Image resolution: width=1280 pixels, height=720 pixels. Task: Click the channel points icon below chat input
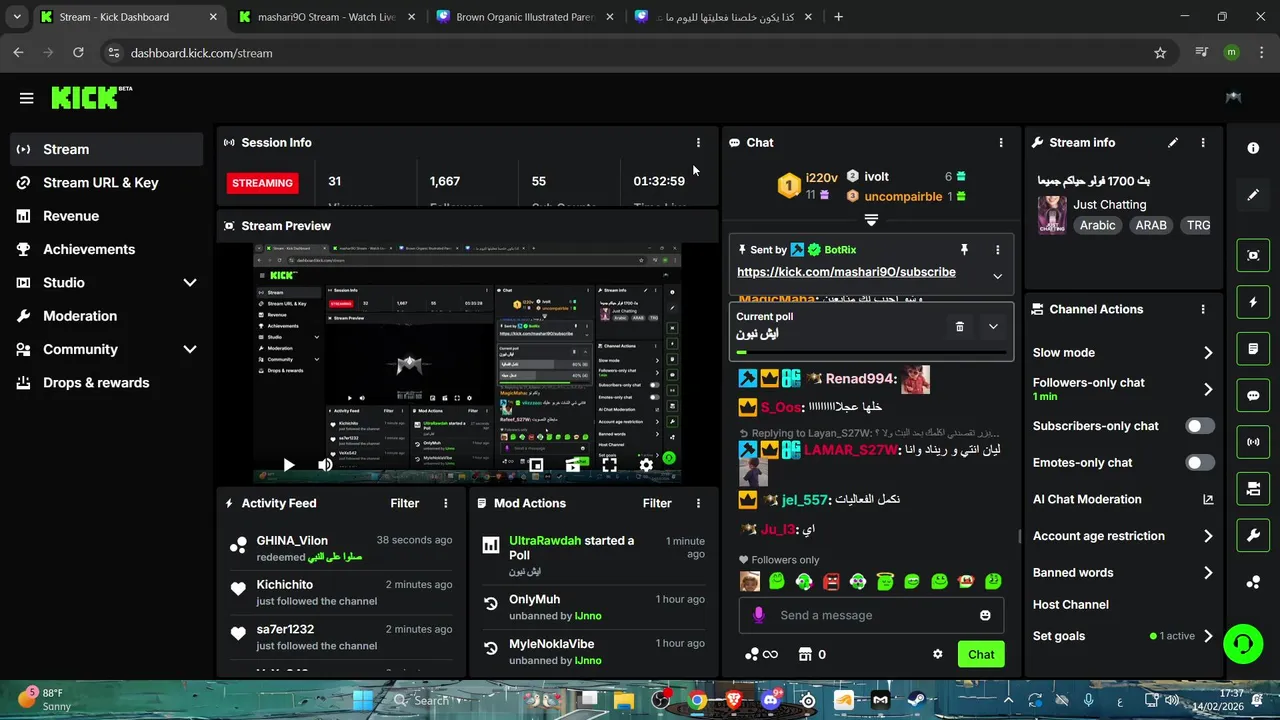click(x=761, y=654)
